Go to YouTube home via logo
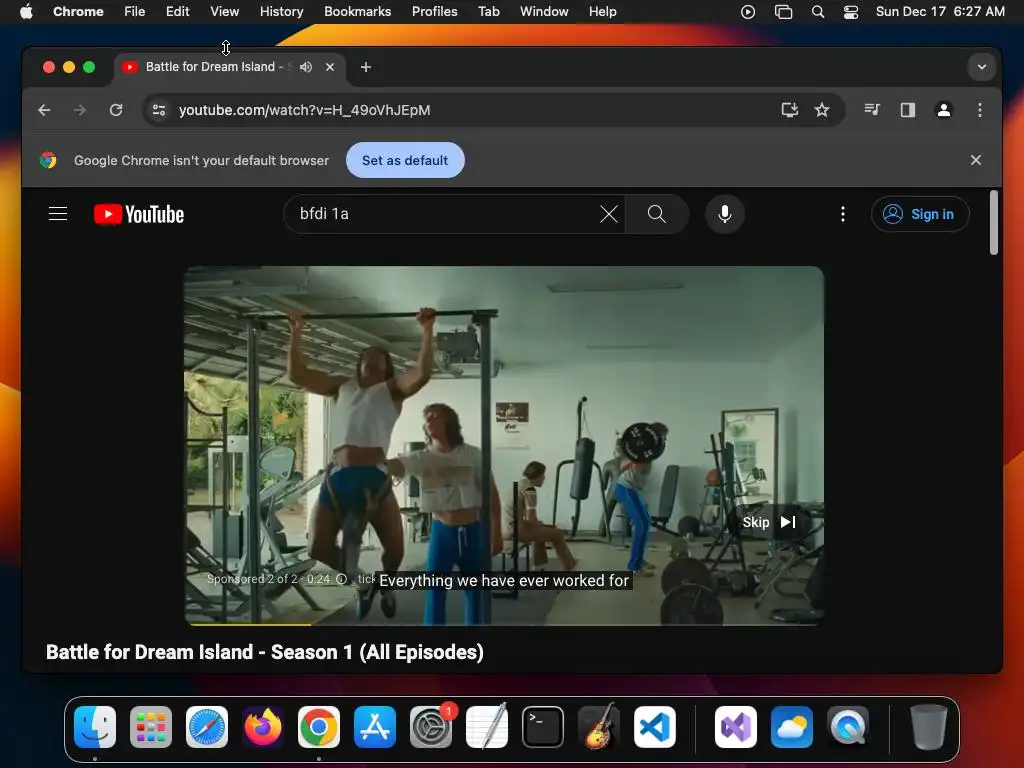The height and width of the screenshot is (768, 1024). click(139, 214)
